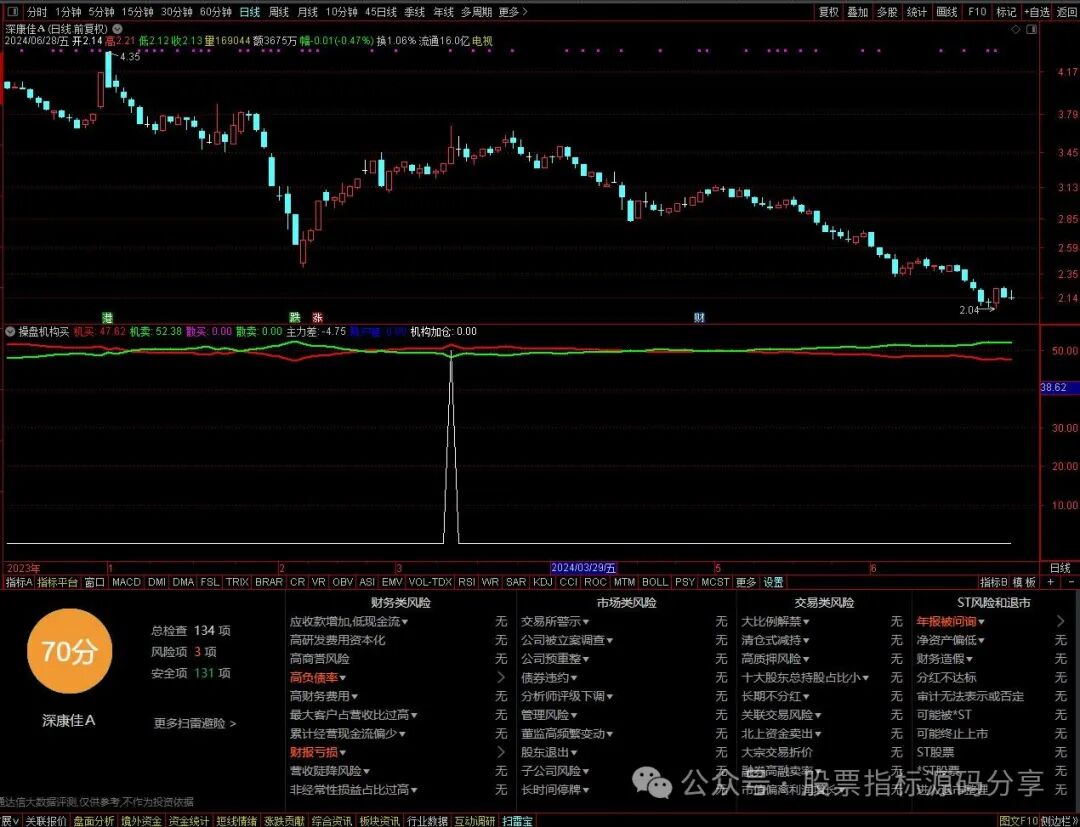Click the 日线 label at axis corner
Viewport: 1080px width, 827px height.
(1059, 568)
